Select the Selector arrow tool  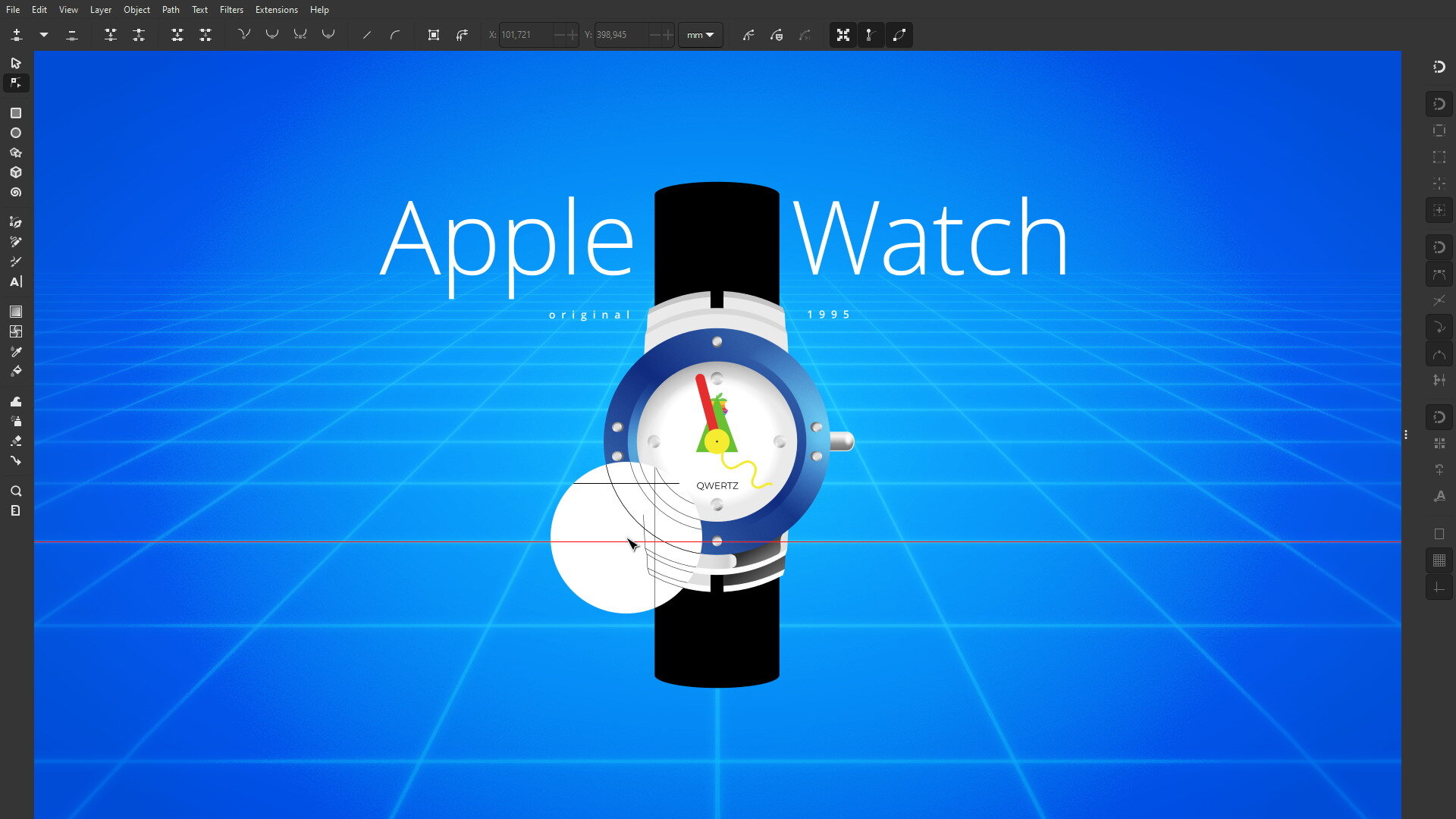[x=16, y=63]
